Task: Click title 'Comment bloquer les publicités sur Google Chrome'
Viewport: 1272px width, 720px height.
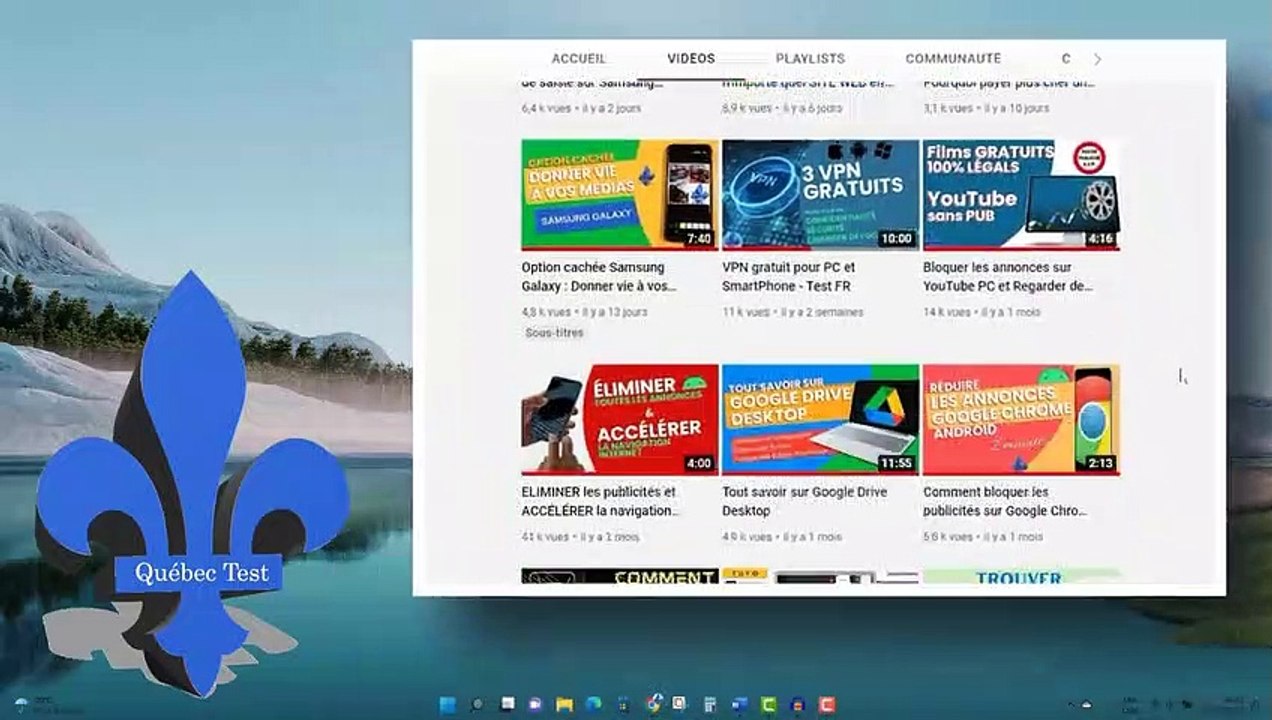Action: click(1005, 501)
